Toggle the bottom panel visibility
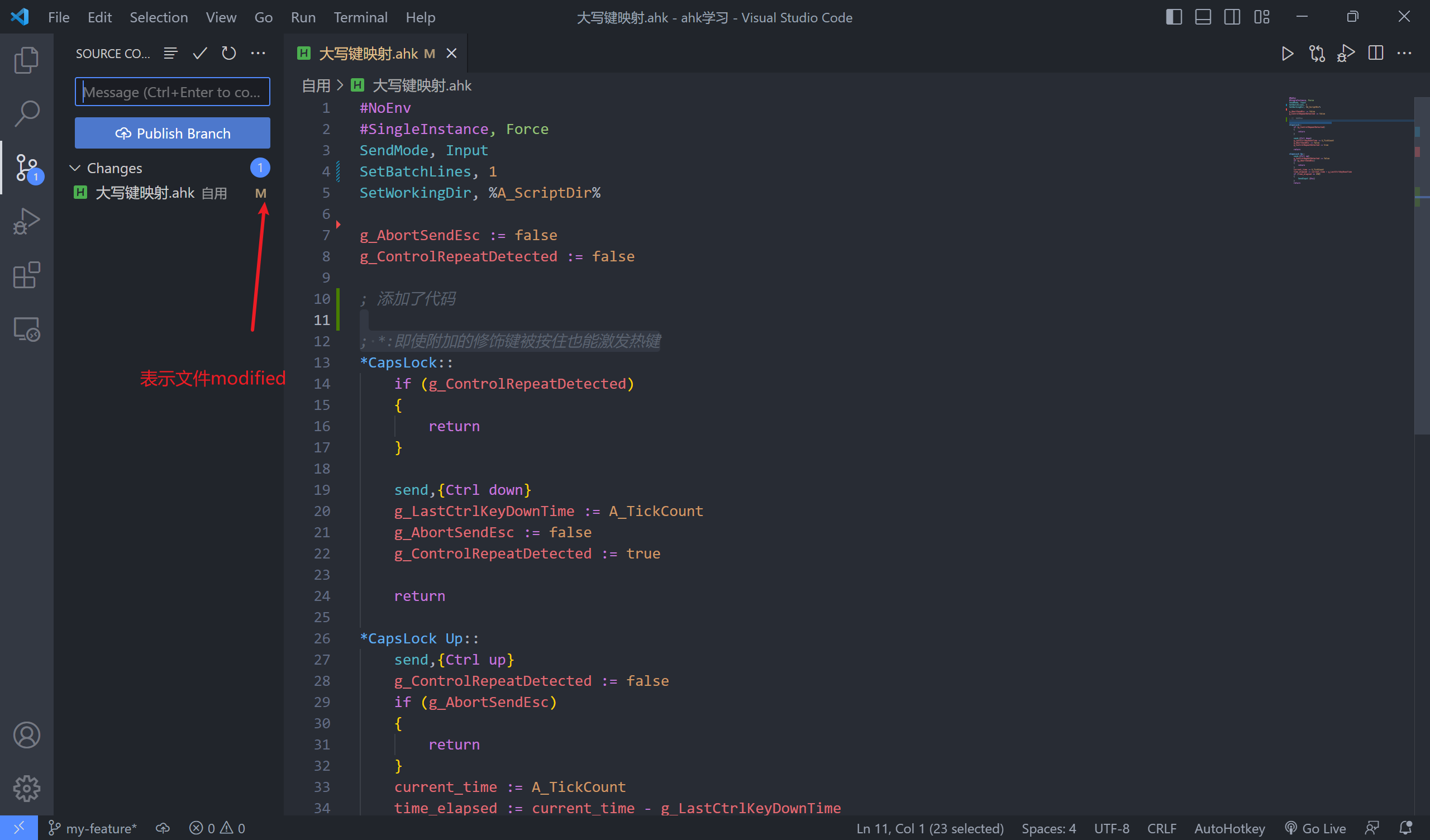This screenshot has width=1430, height=840. (x=1203, y=17)
